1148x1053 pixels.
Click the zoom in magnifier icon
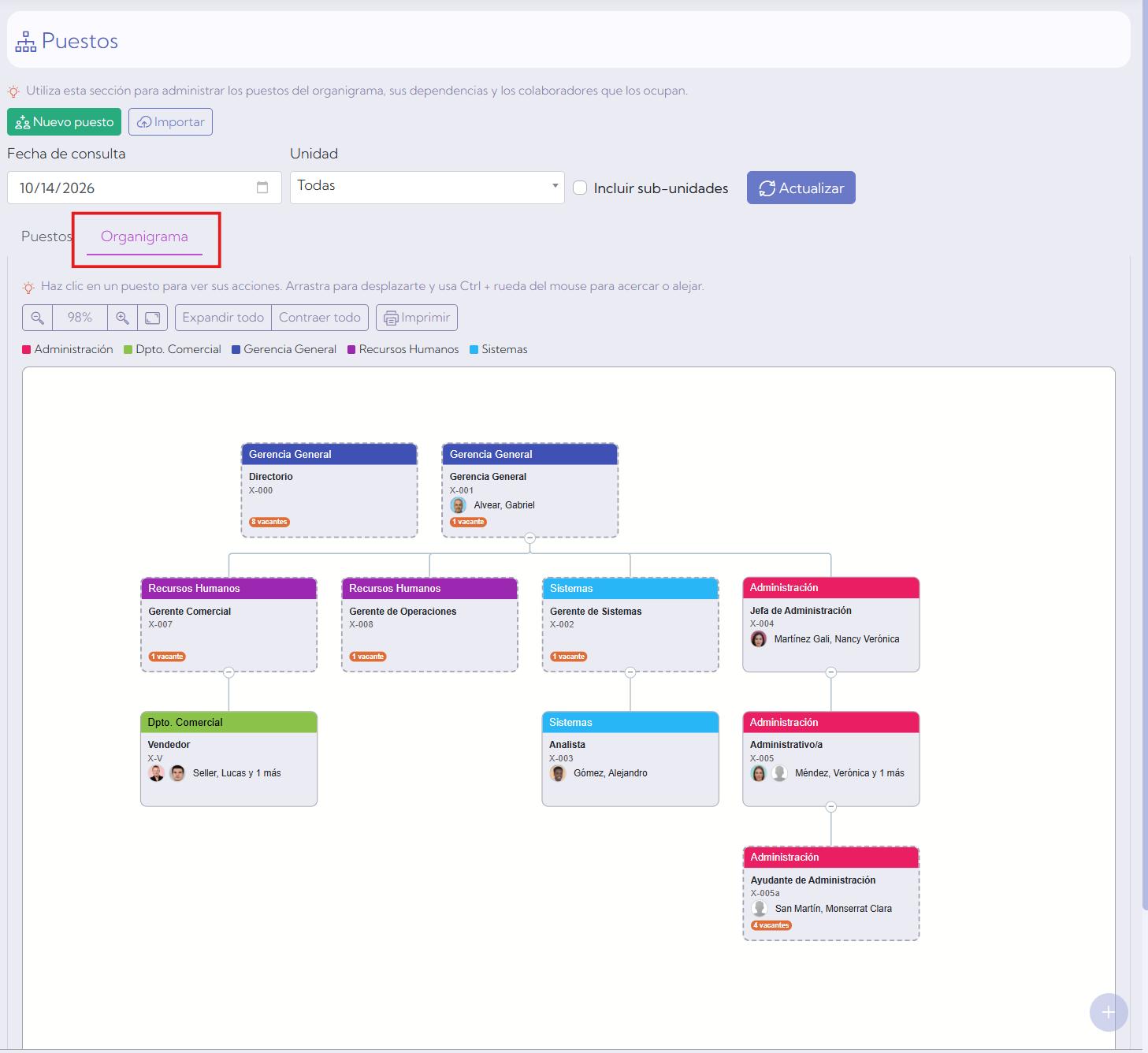click(x=122, y=318)
